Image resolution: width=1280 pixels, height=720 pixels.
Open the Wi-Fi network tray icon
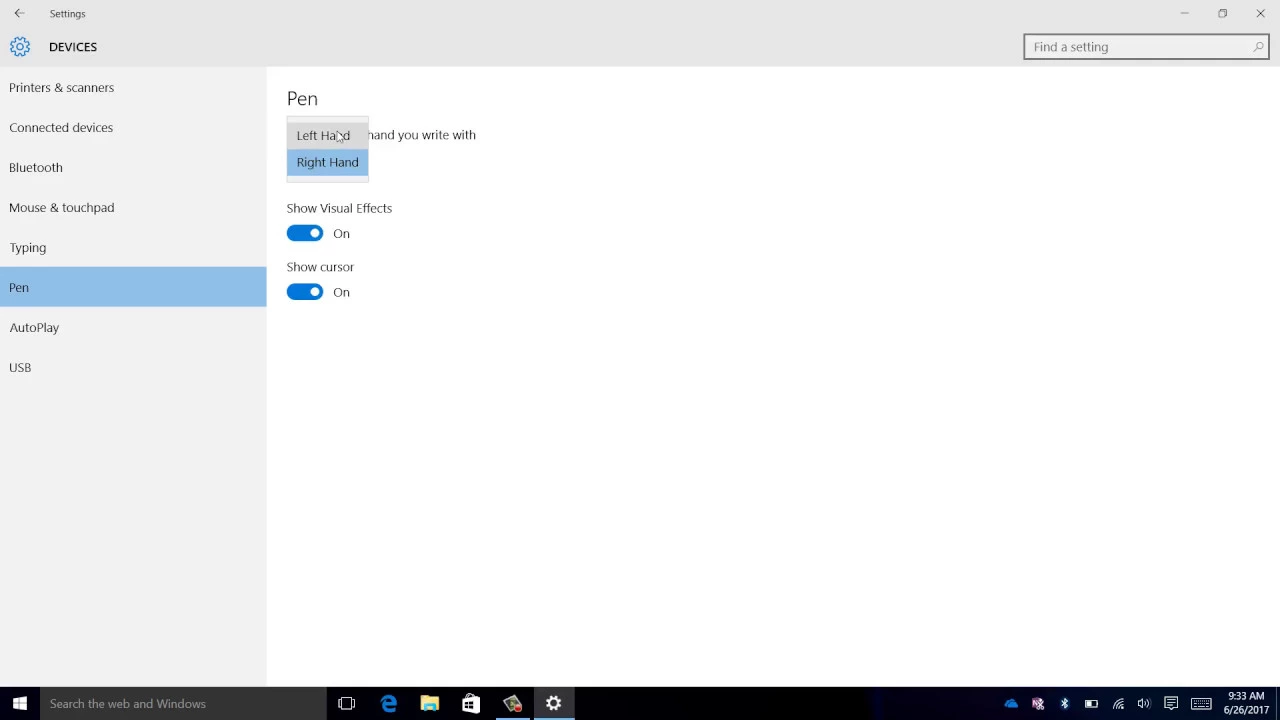(1118, 704)
